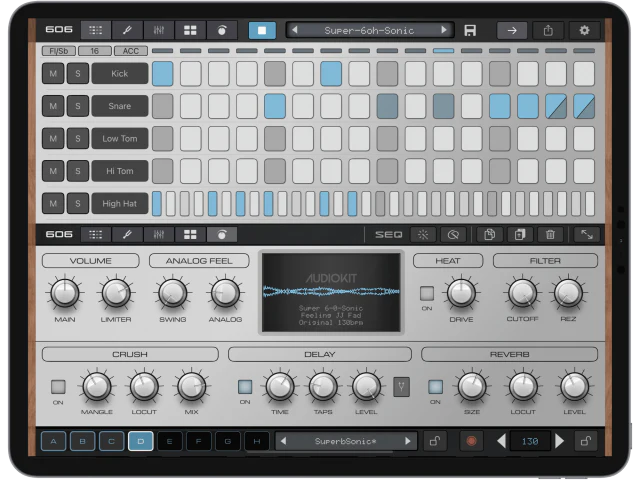This screenshot has height=480, width=640.
Task: Open sequencer grid view in top toolbar
Action: 96,30
